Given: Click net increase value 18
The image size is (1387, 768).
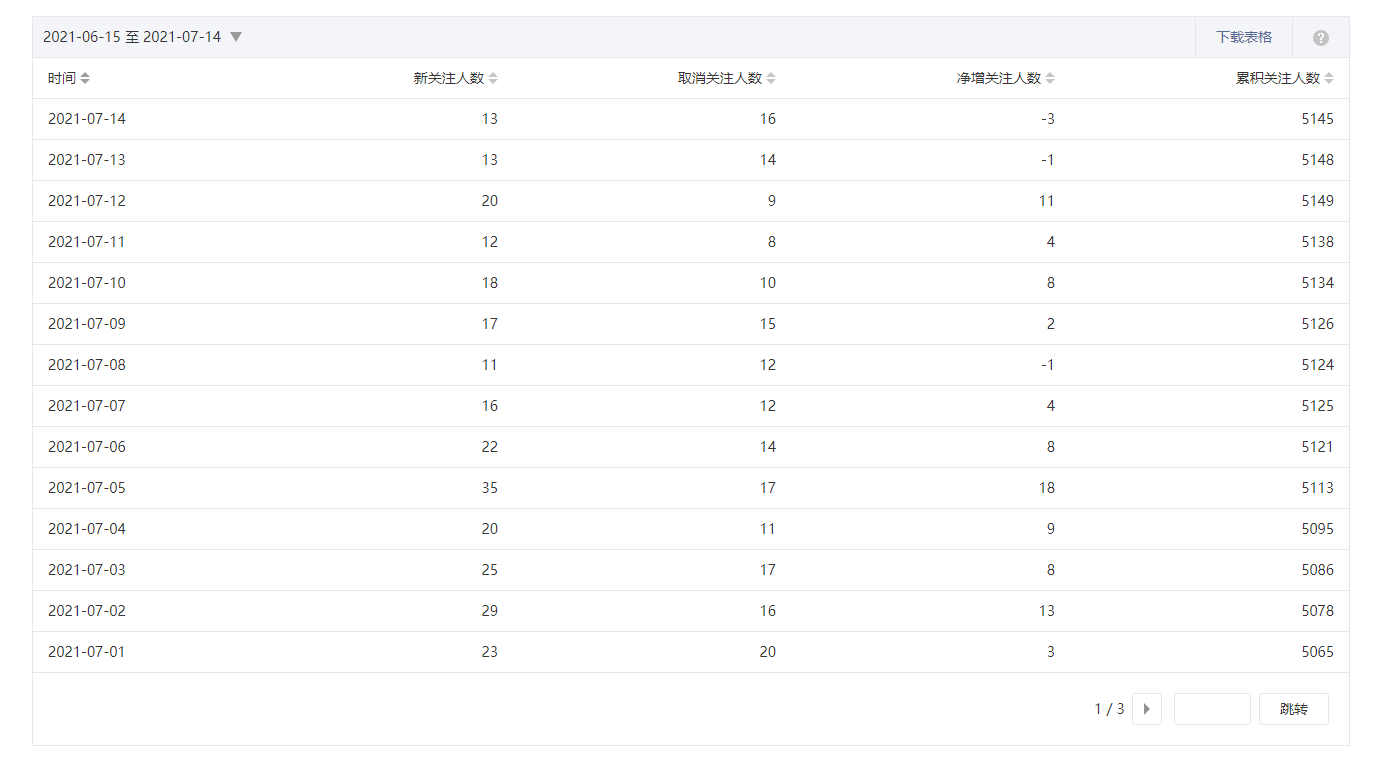Looking at the screenshot, I should [1046, 488].
